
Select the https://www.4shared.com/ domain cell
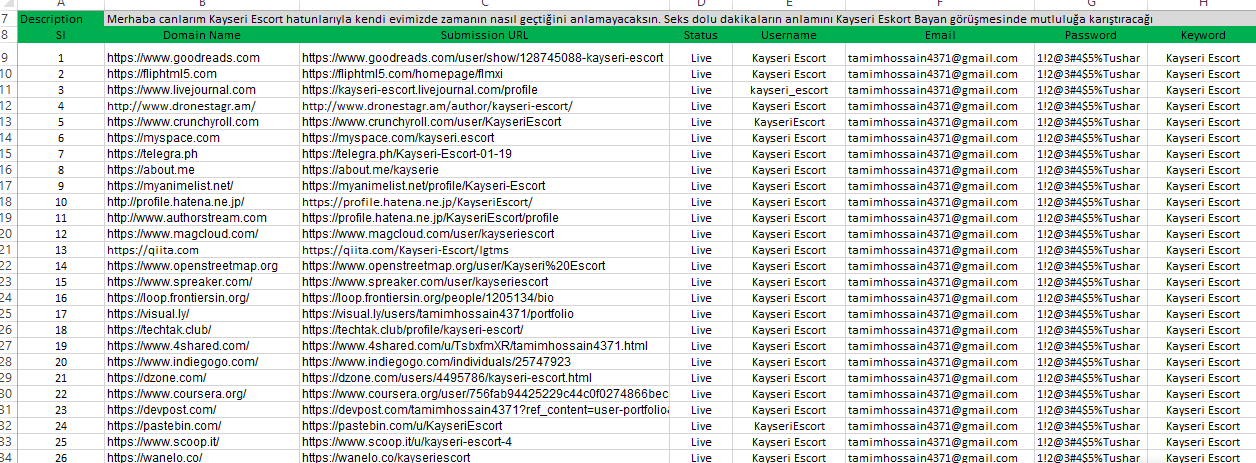(x=202, y=346)
